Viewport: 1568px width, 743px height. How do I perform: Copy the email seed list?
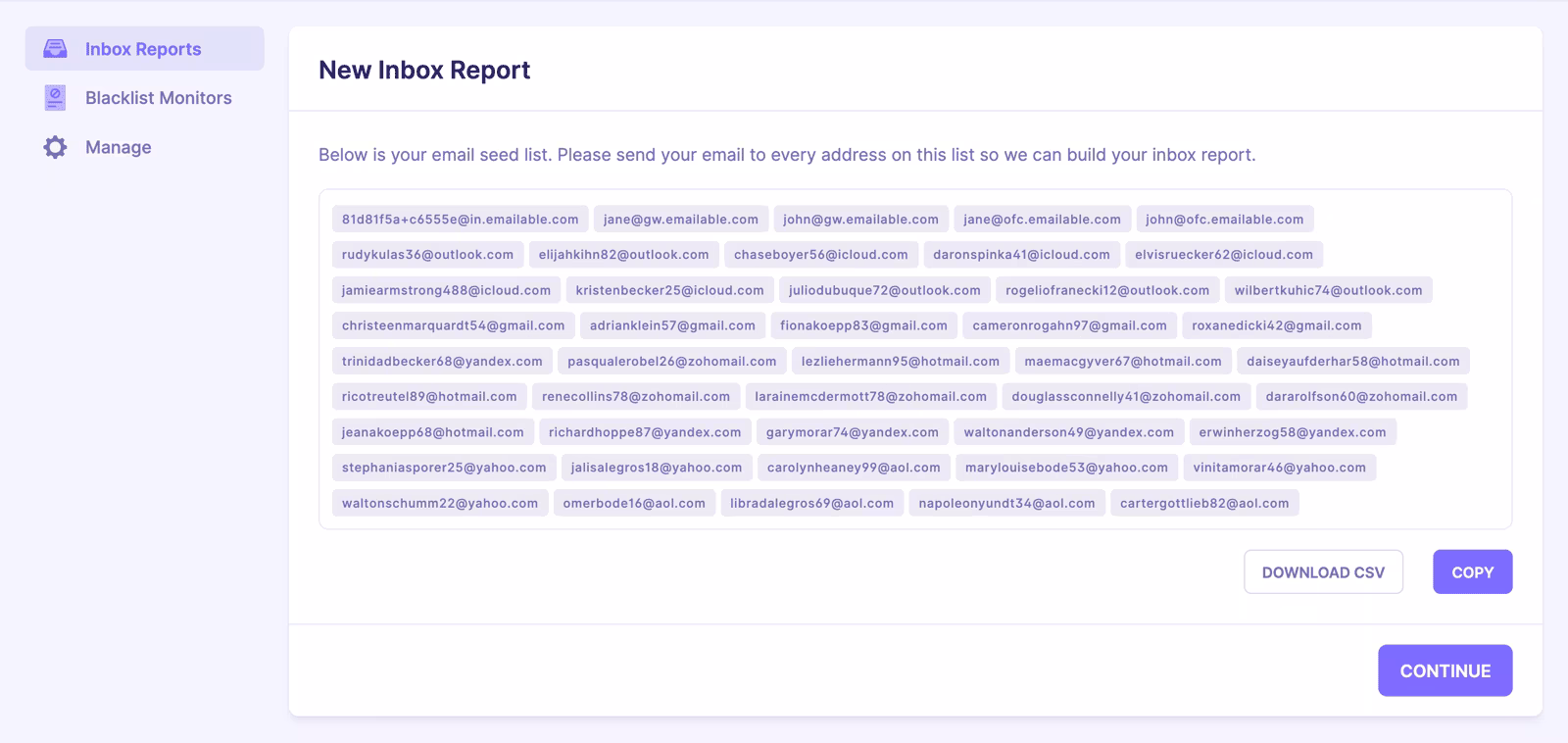[x=1472, y=572]
